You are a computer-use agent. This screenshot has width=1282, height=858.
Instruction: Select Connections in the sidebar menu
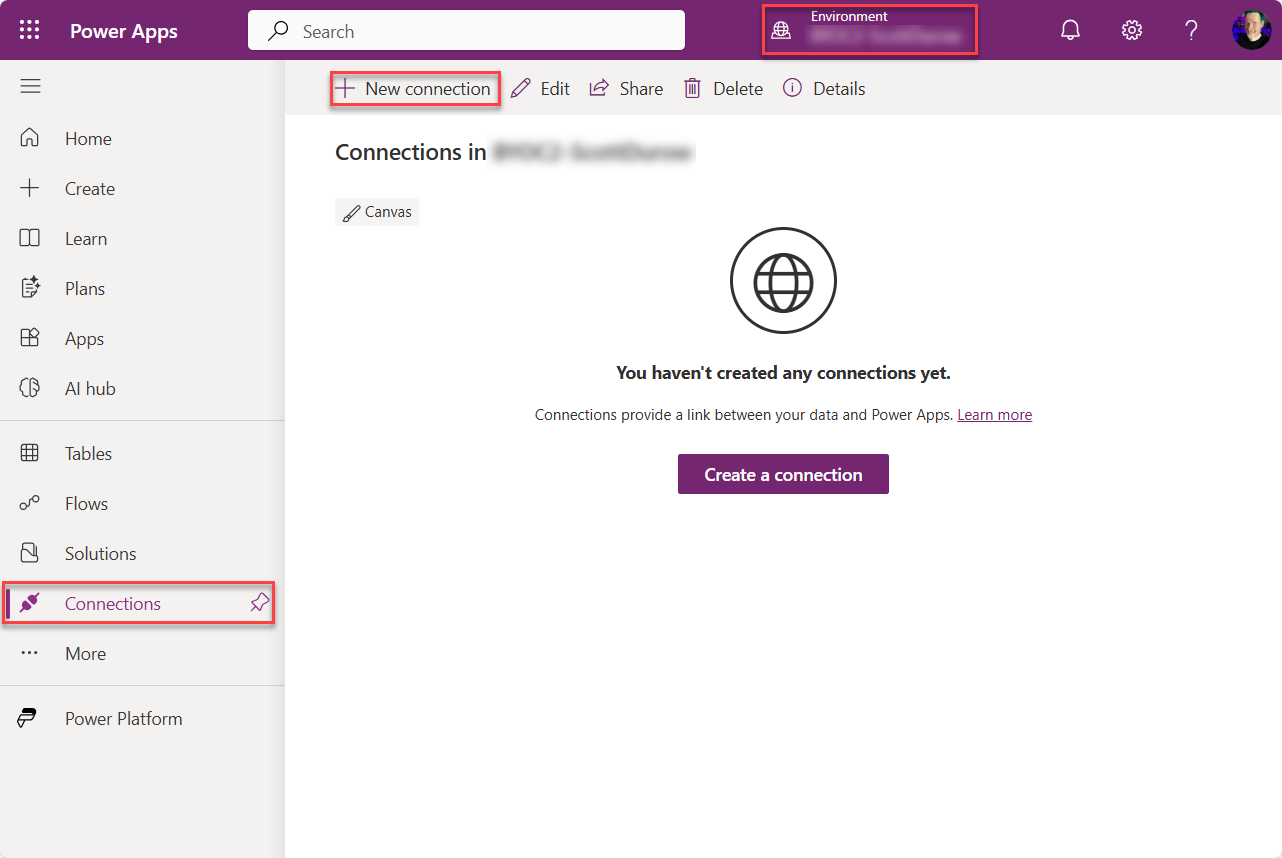[x=113, y=603]
